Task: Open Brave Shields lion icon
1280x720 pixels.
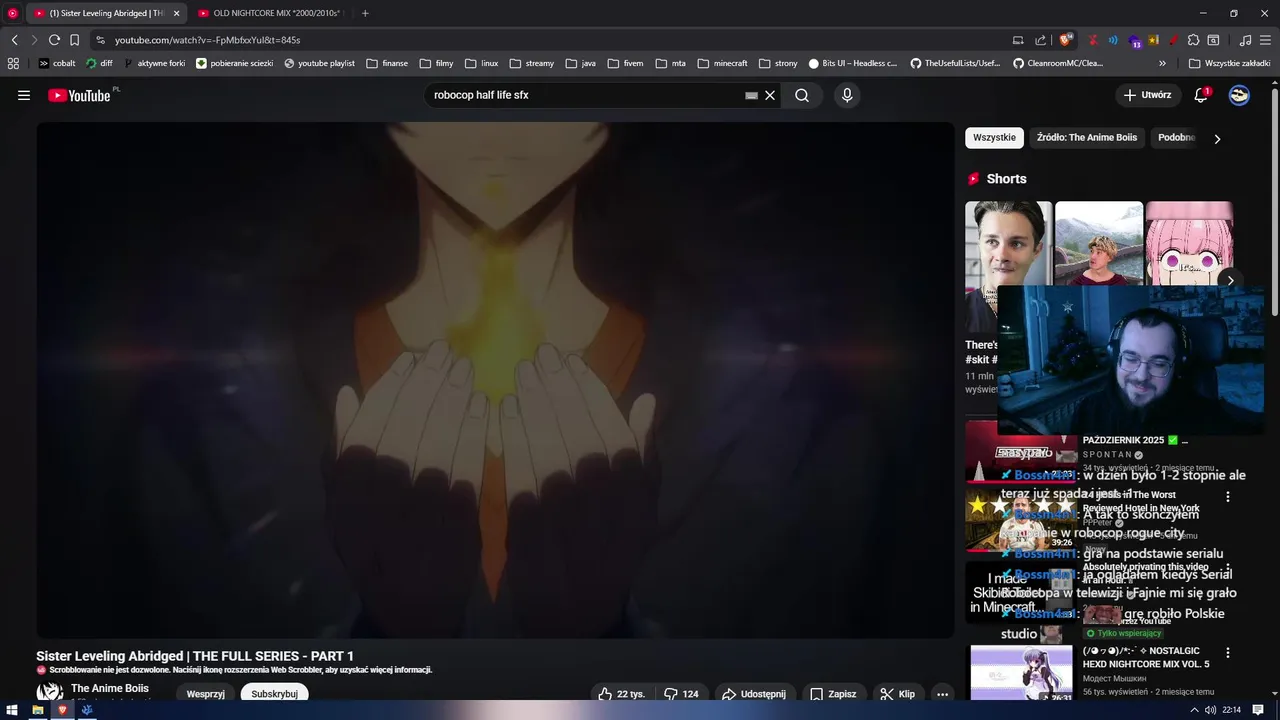Action: (x=1066, y=39)
